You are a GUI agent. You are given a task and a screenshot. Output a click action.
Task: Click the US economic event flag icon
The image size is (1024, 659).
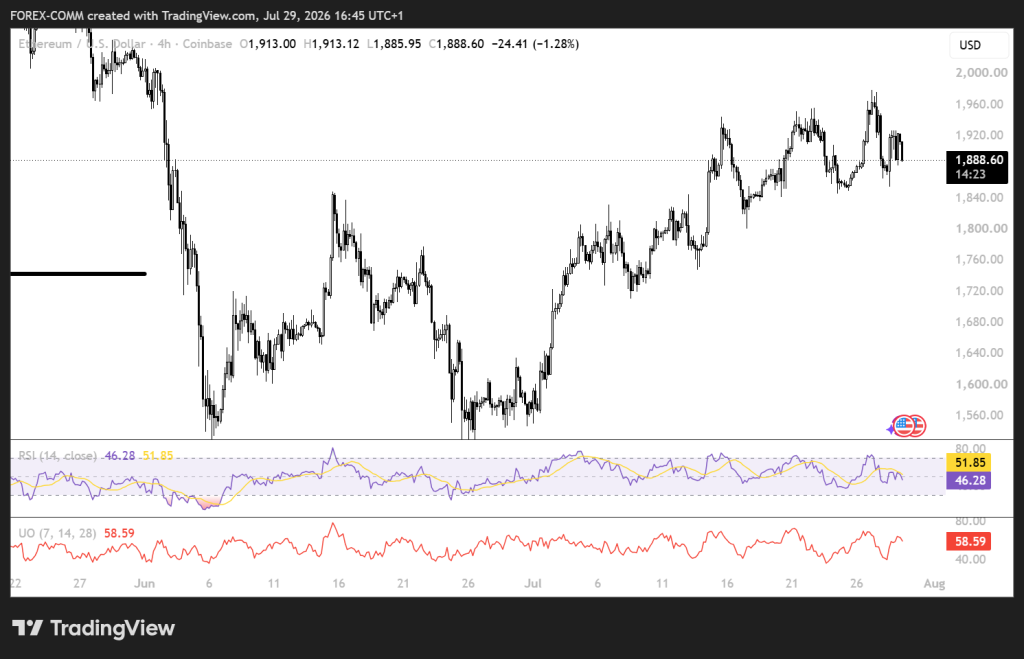903,426
